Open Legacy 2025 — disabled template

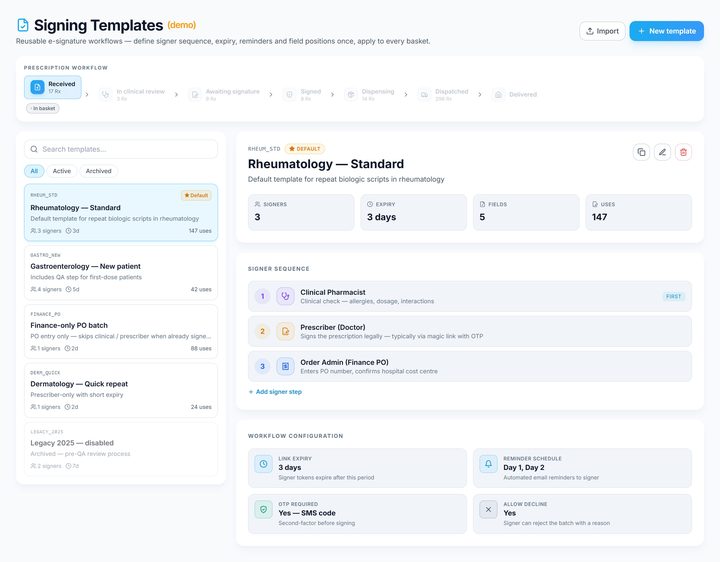121,449
